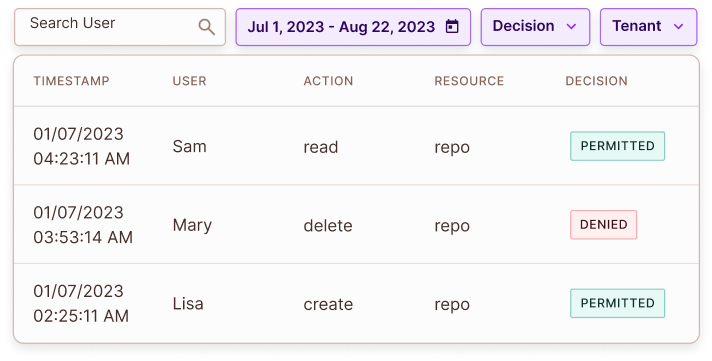Select the user name Mary
This screenshot has height=361, width=712.
pyautogui.click(x=192, y=226)
